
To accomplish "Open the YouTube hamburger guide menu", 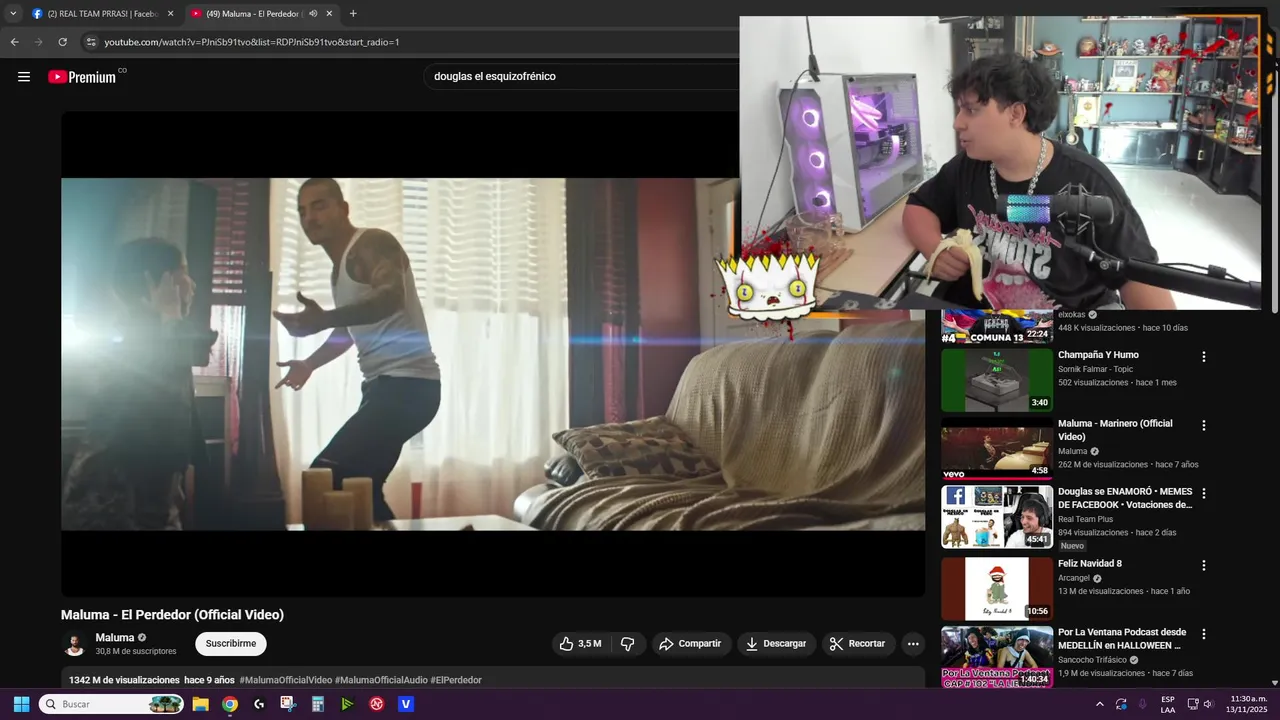I will click(x=24, y=77).
